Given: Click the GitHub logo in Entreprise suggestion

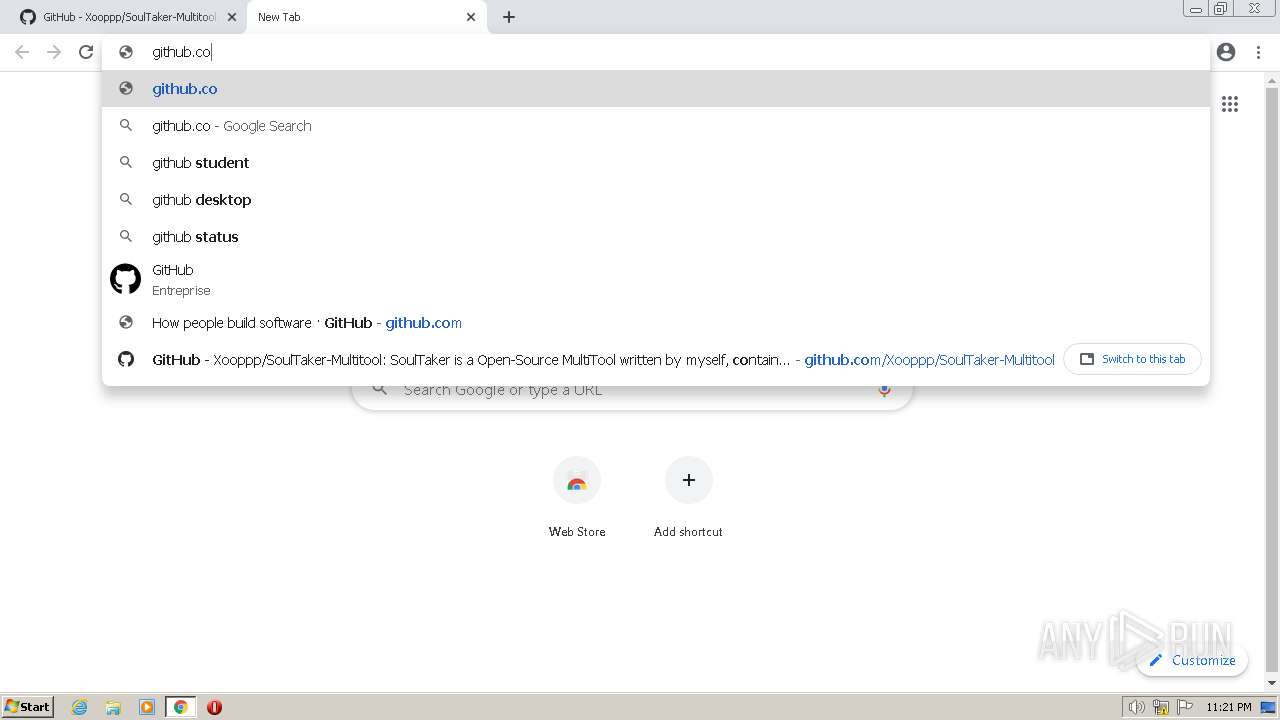Looking at the screenshot, I should [x=125, y=280].
